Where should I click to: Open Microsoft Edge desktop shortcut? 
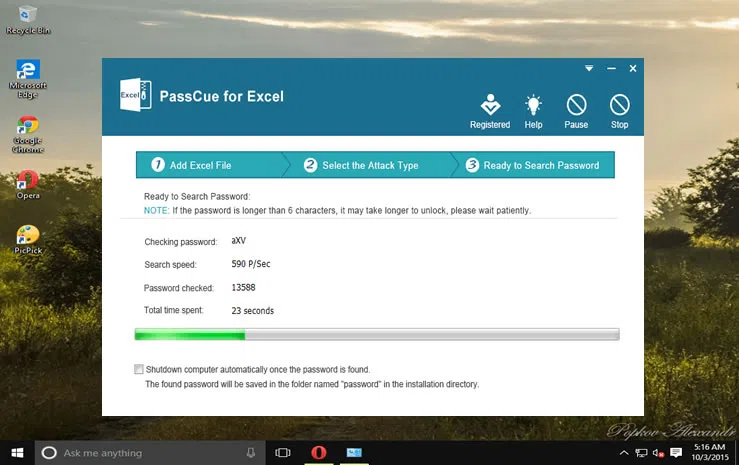tap(27, 79)
